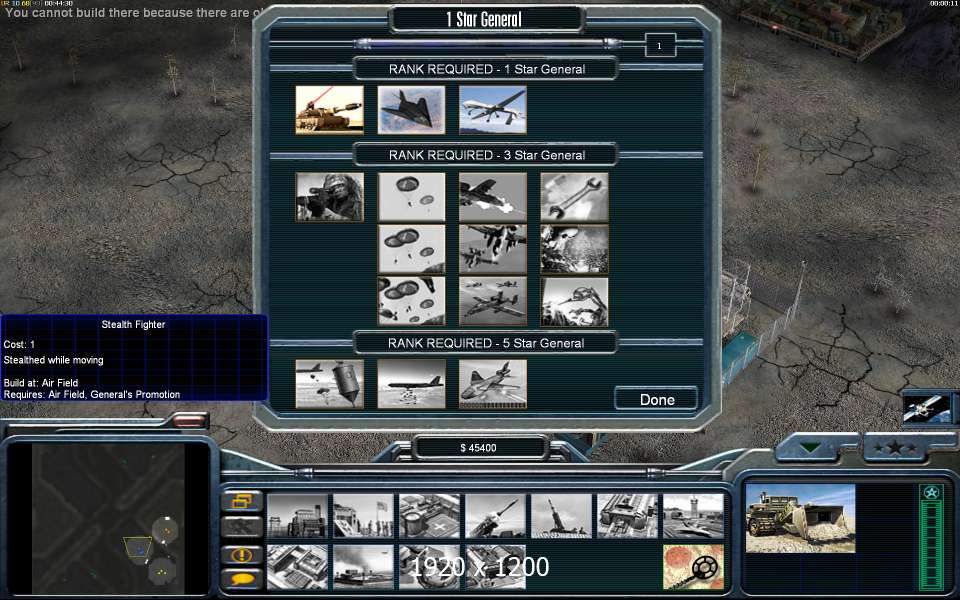Choose the second-level Paradrop parachute icon
960x600 pixels.
click(411, 249)
